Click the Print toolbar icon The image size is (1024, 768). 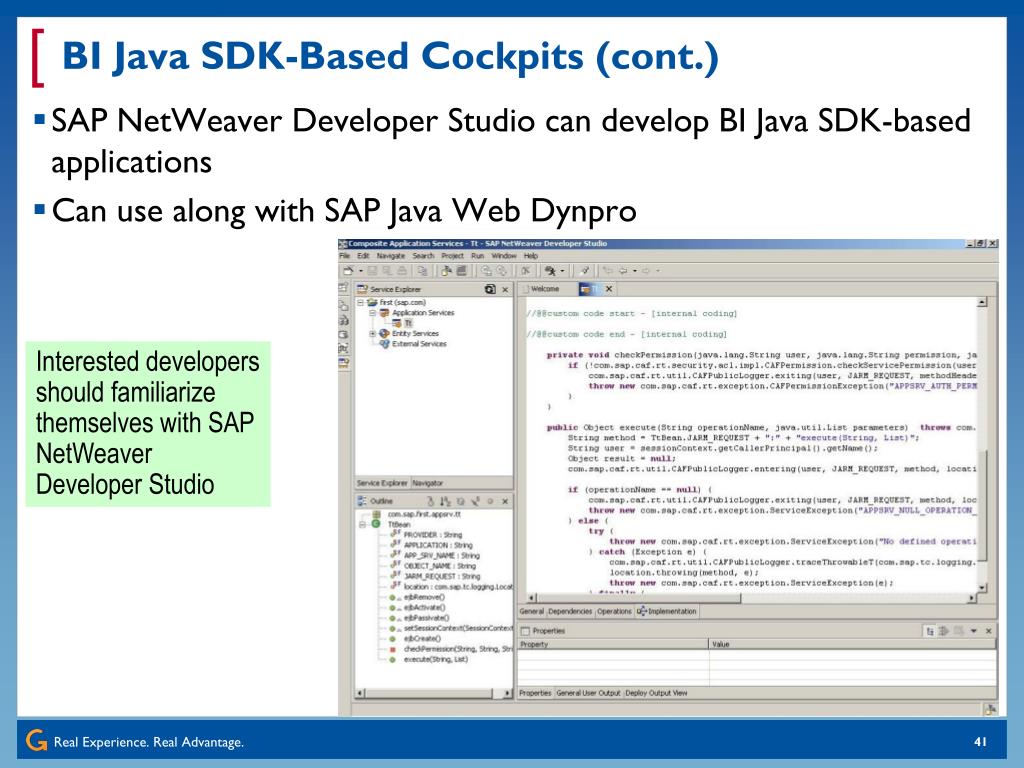pyautogui.click(x=402, y=270)
